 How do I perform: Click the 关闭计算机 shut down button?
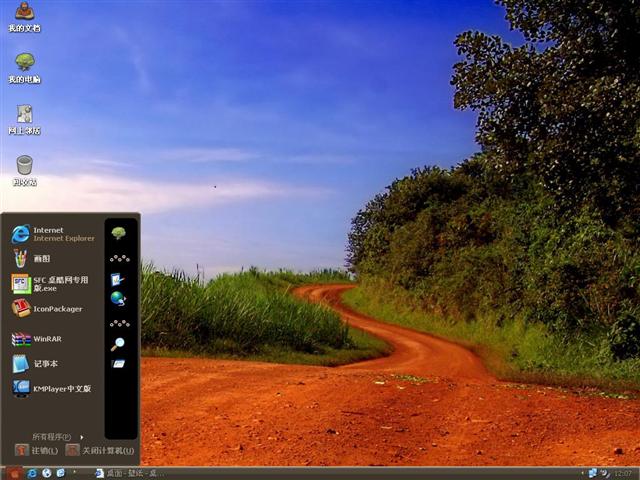100,450
